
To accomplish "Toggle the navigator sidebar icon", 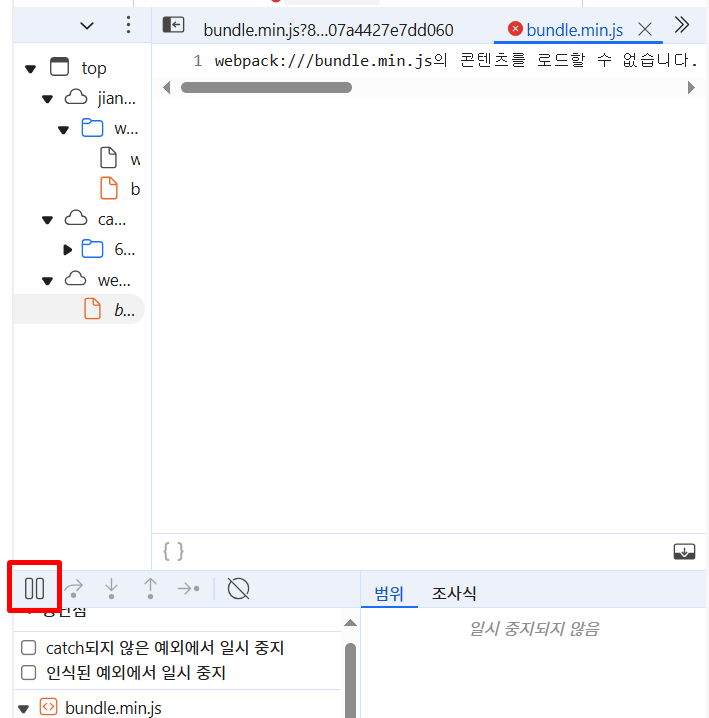I will (x=174, y=25).
